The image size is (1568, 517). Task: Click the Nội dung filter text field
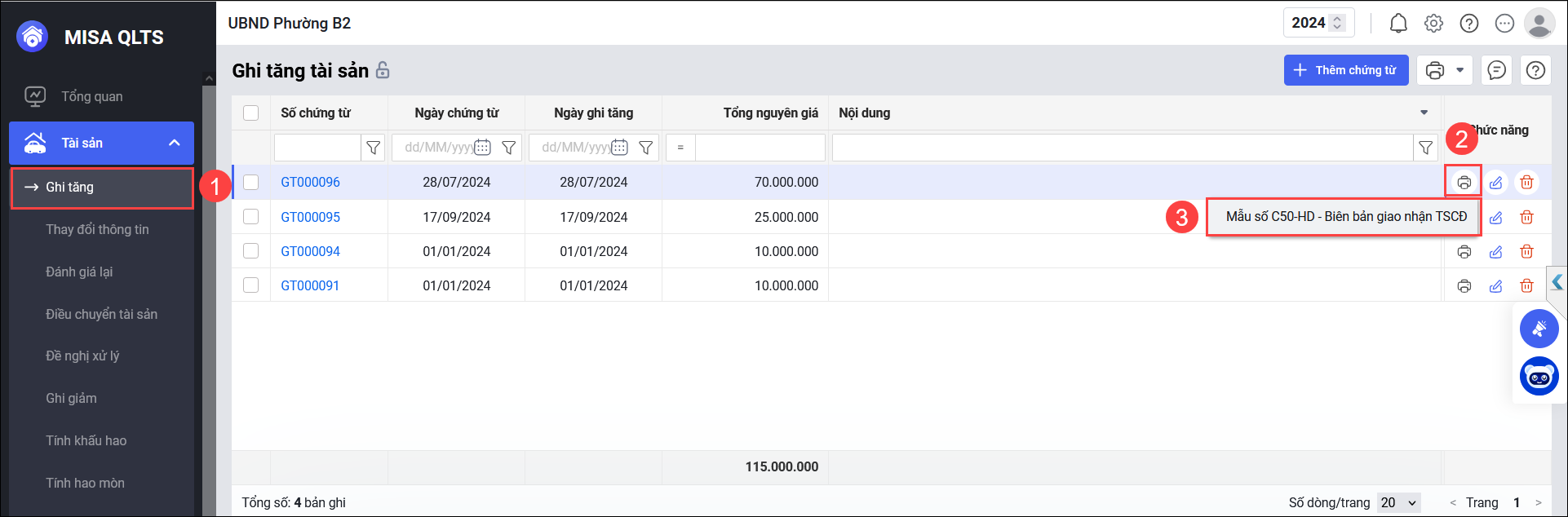coord(1122,148)
